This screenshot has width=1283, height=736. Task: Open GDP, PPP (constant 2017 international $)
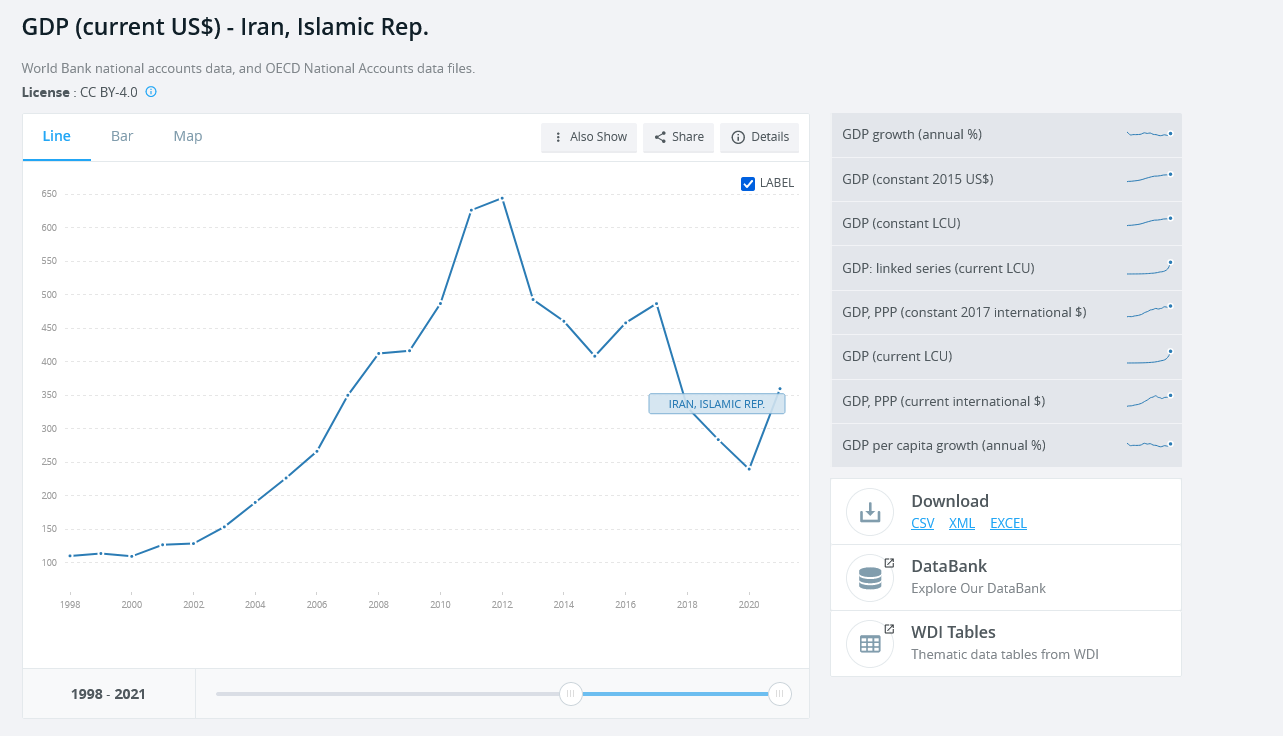point(1007,312)
